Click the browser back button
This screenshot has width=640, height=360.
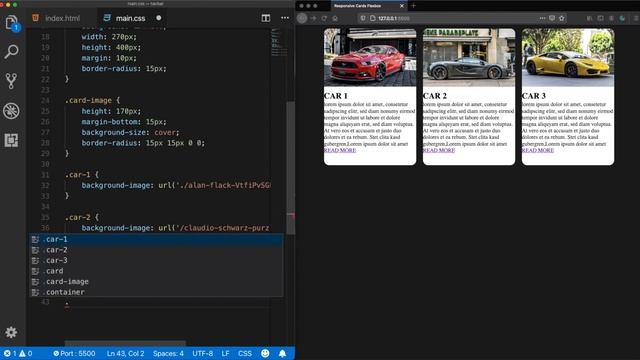coord(302,18)
